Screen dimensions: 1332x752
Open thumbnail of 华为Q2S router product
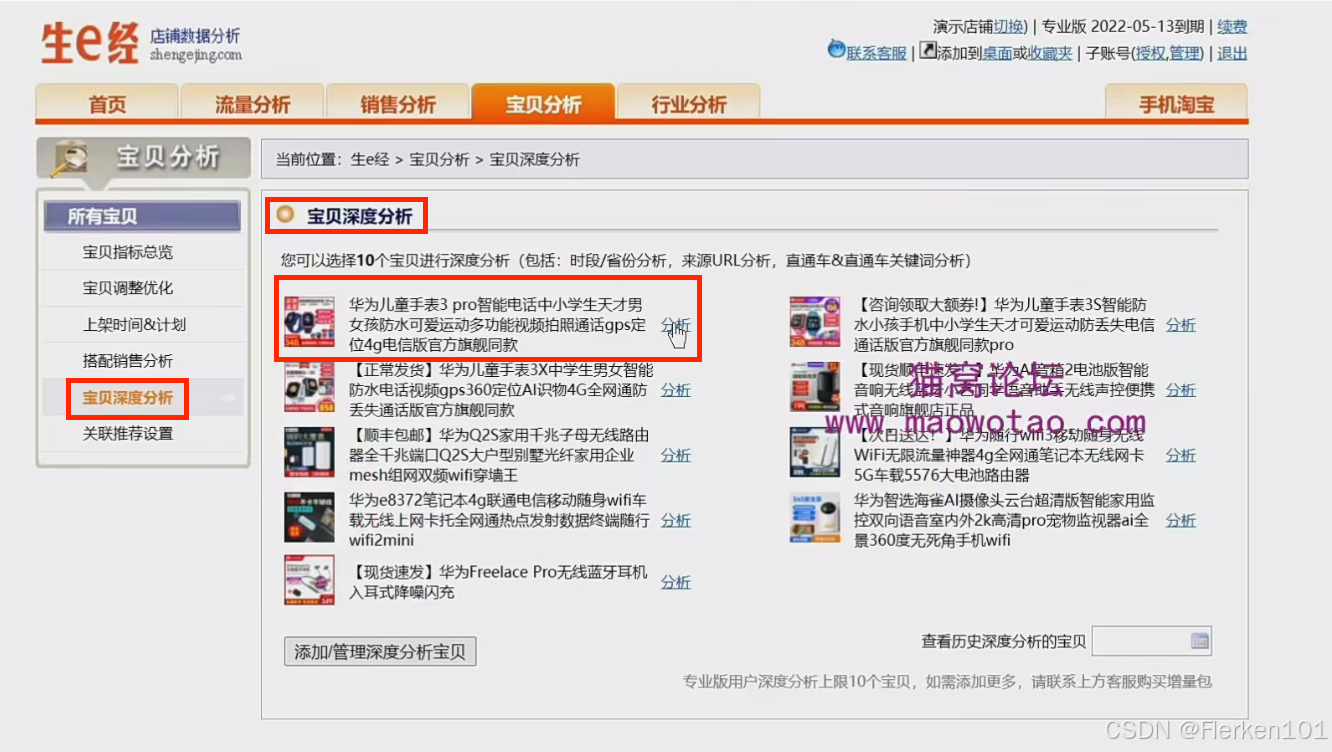[x=309, y=453]
